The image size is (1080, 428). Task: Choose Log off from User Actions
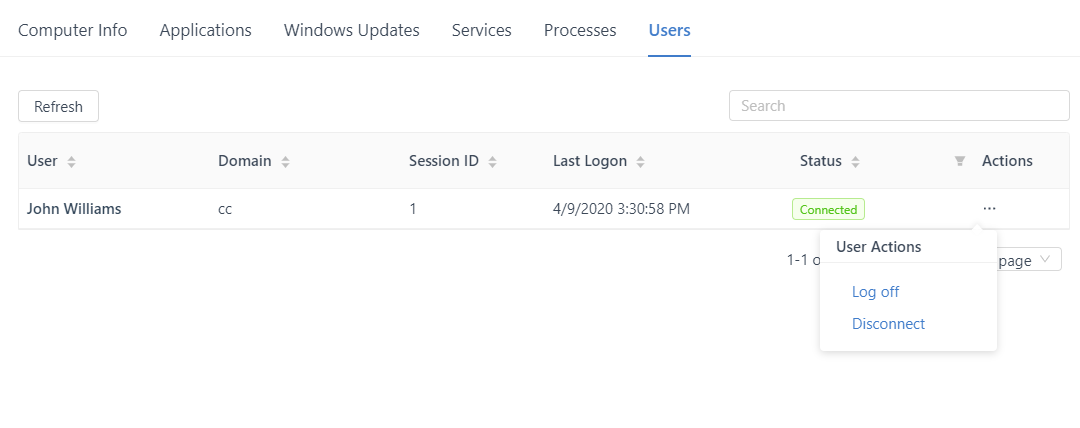click(x=875, y=292)
